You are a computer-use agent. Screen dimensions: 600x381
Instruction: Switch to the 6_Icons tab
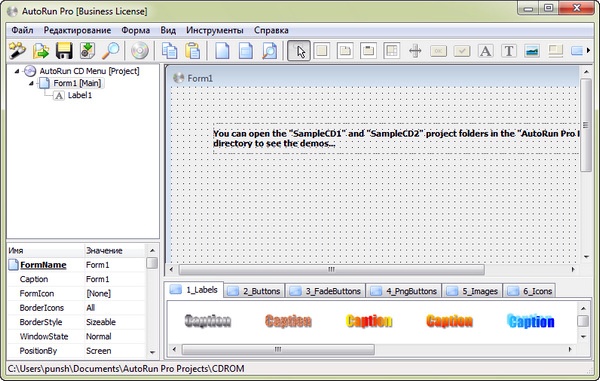coord(530,291)
